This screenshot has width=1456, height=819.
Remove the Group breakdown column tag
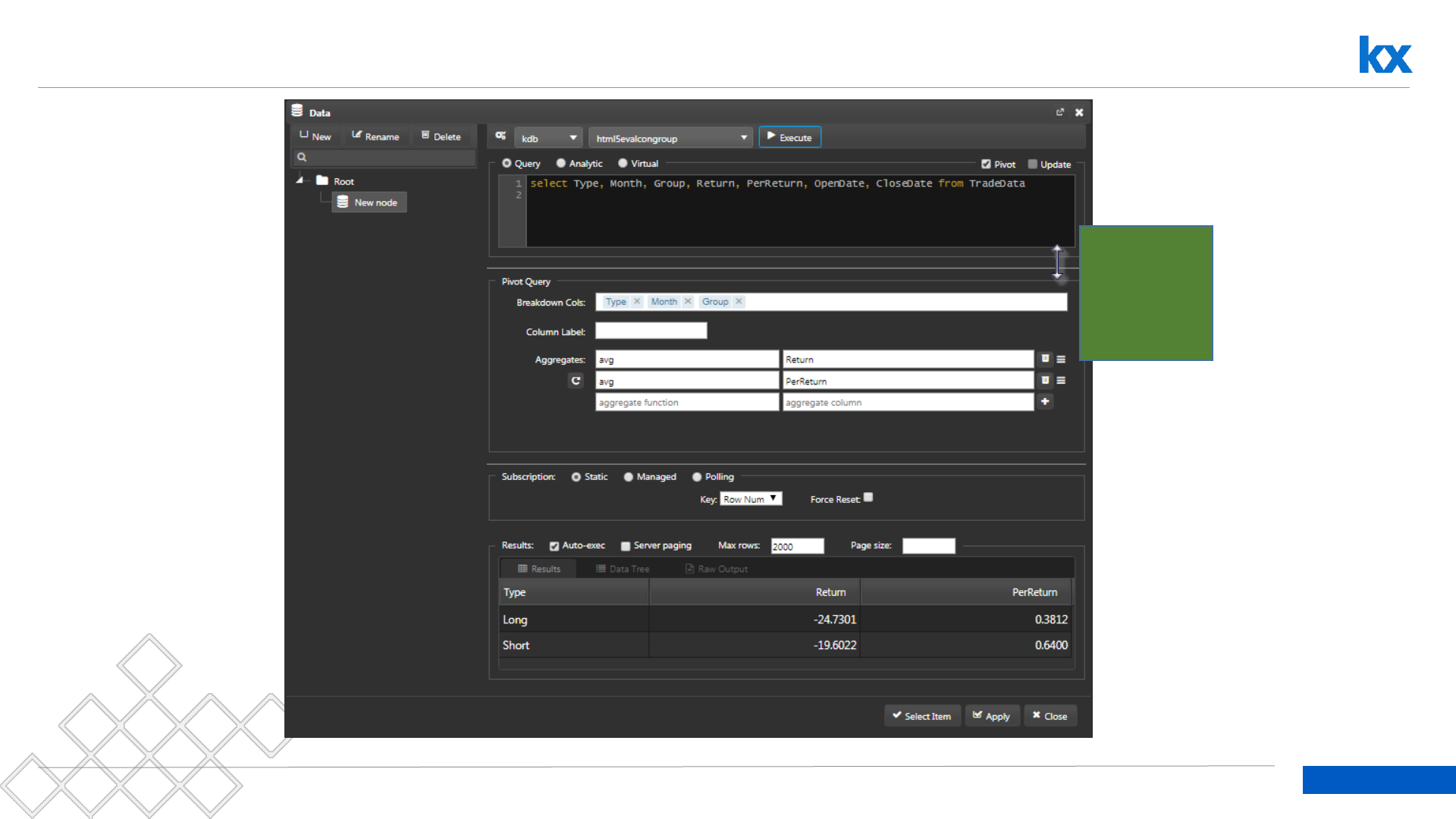click(739, 302)
